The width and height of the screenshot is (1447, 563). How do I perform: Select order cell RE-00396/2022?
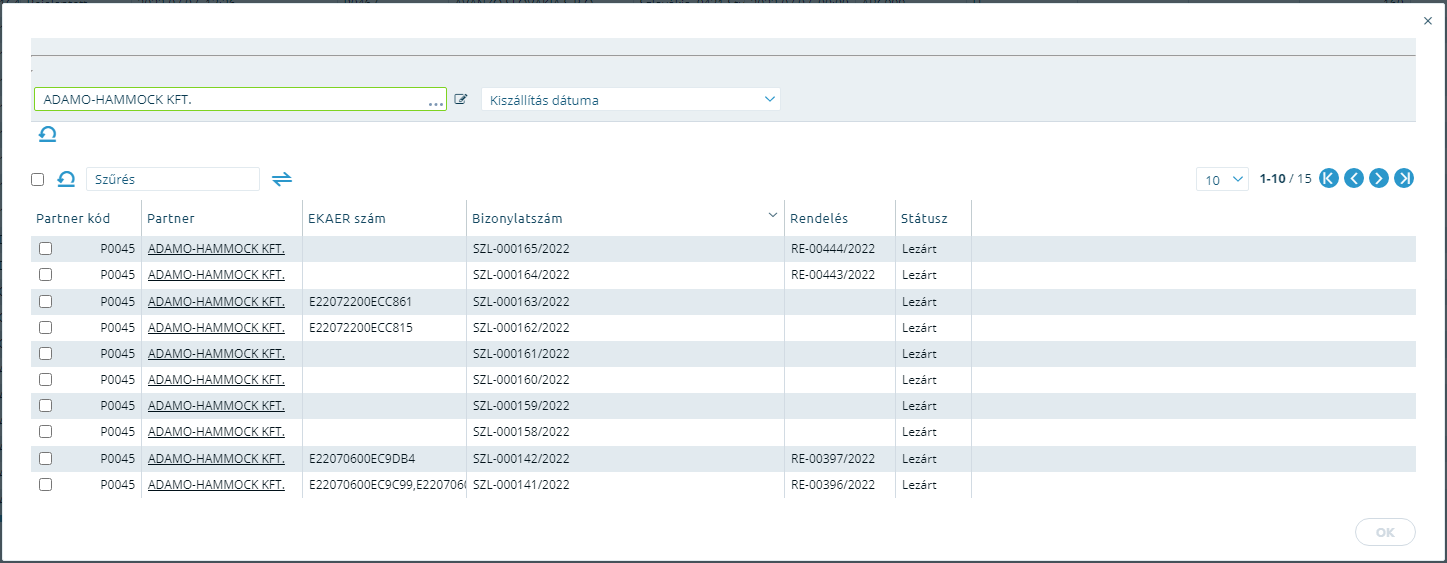pos(832,484)
